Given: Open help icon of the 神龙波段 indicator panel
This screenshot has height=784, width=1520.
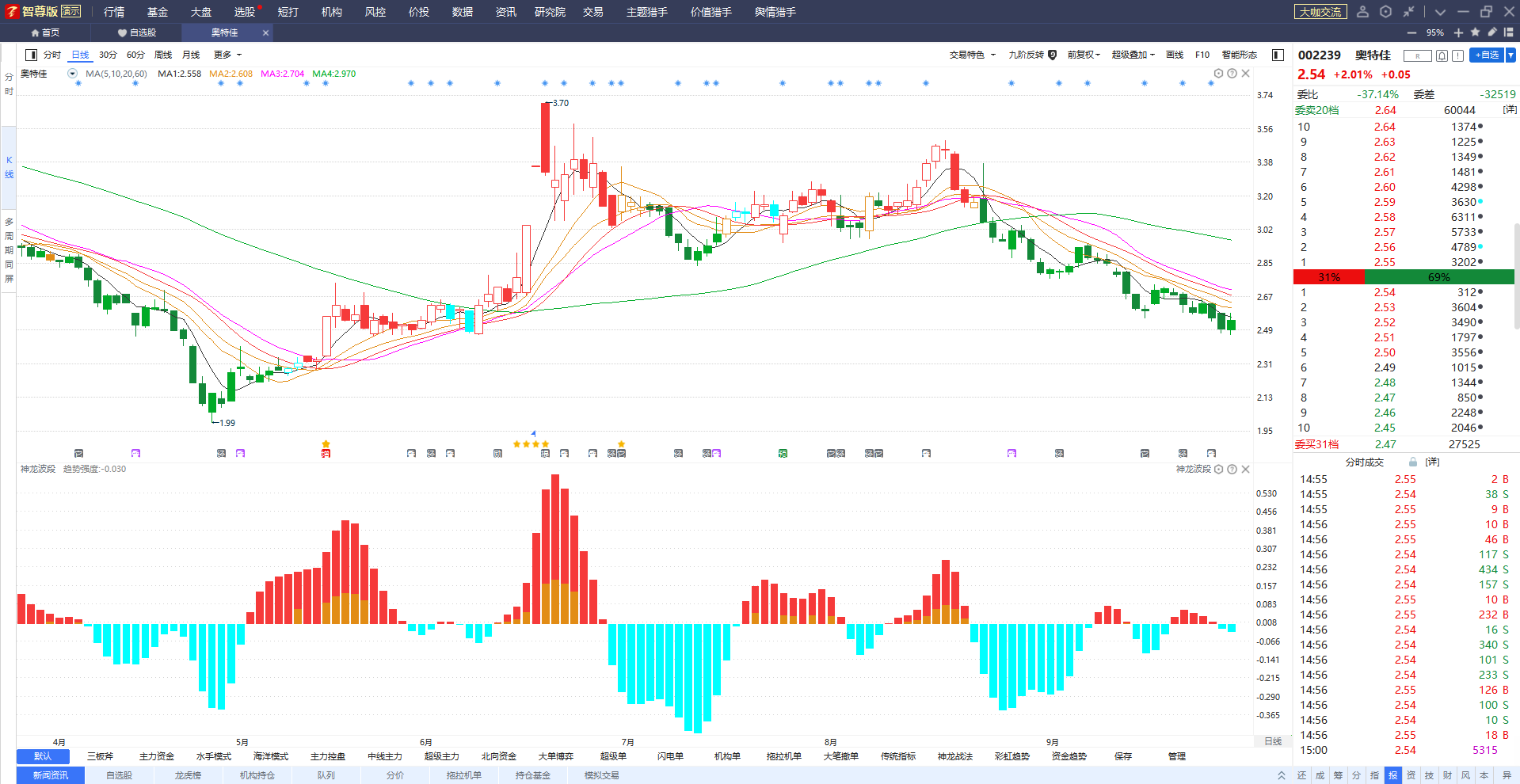Looking at the screenshot, I should pos(1232,470).
